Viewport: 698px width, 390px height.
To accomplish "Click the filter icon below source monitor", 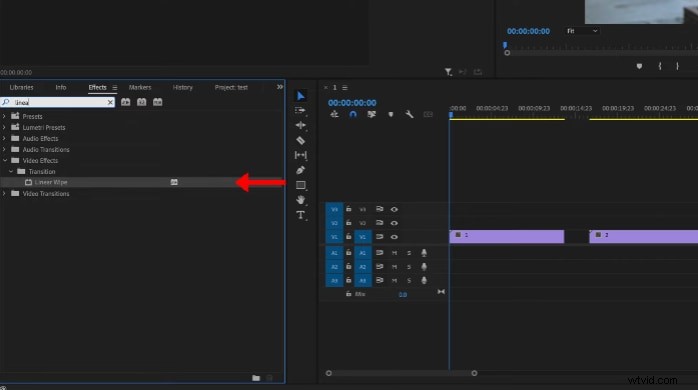I will 448,72.
